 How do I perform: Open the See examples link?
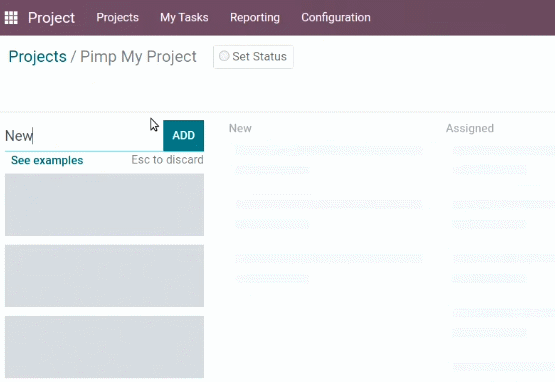point(47,160)
